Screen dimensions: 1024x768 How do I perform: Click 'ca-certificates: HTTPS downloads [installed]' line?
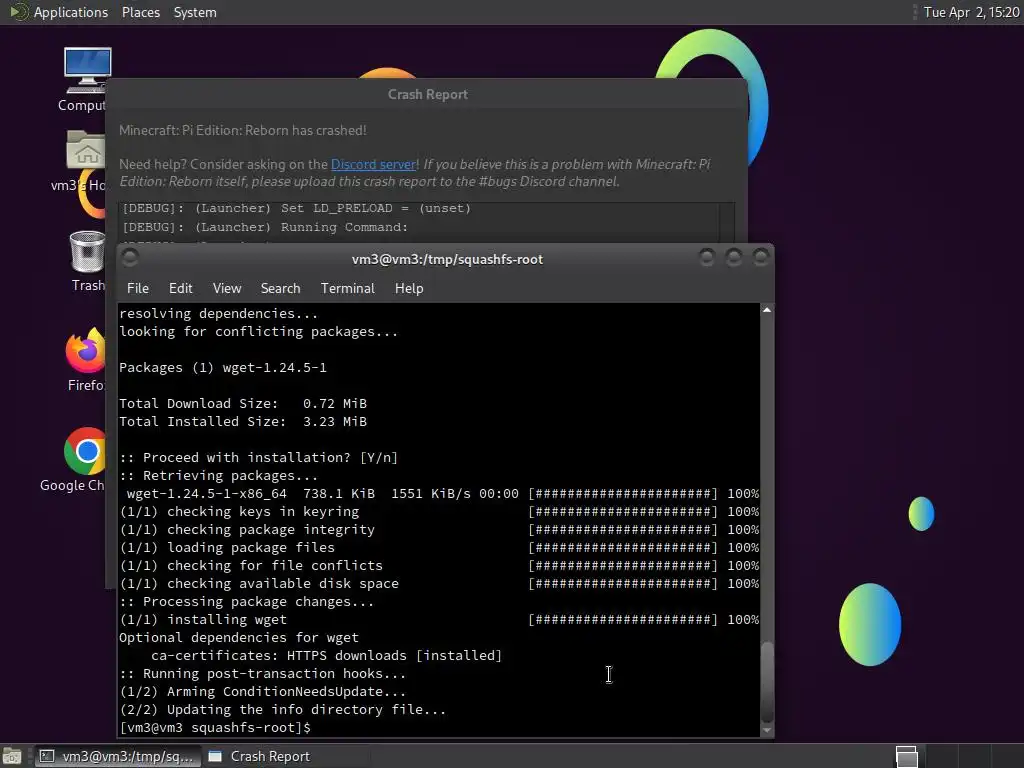(x=327, y=656)
